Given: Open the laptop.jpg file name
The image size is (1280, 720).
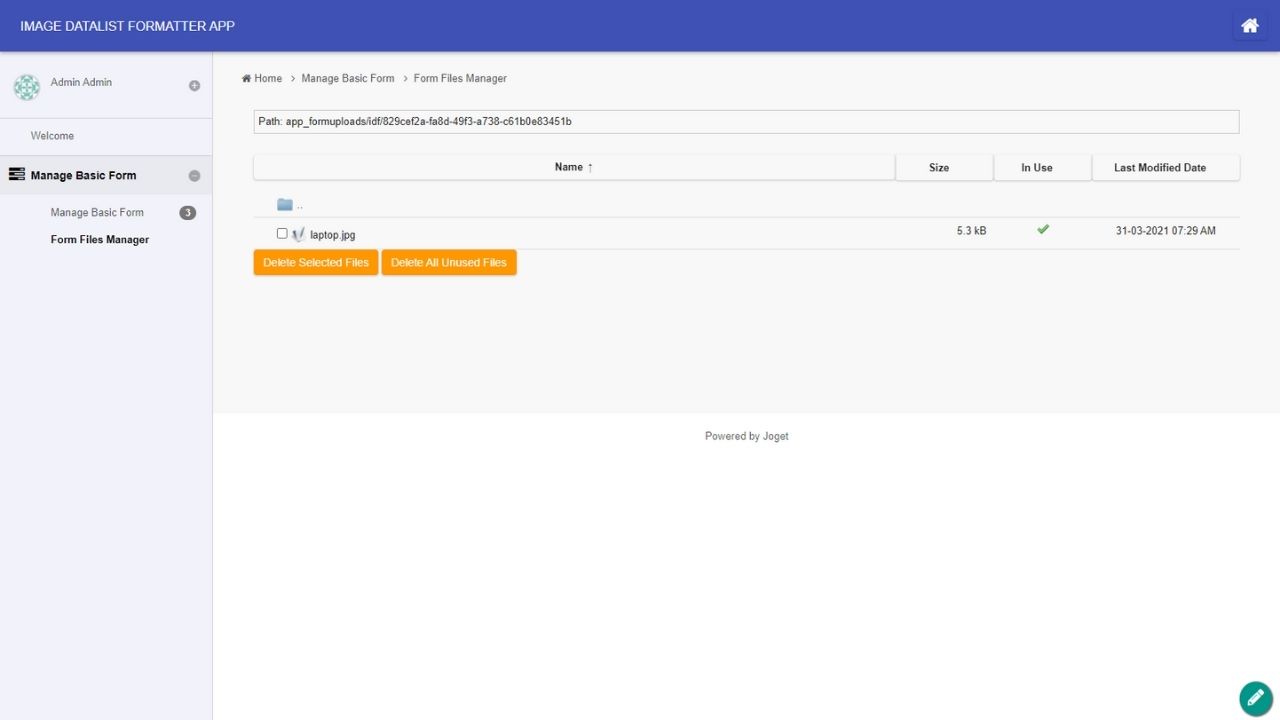Looking at the screenshot, I should click(333, 235).
